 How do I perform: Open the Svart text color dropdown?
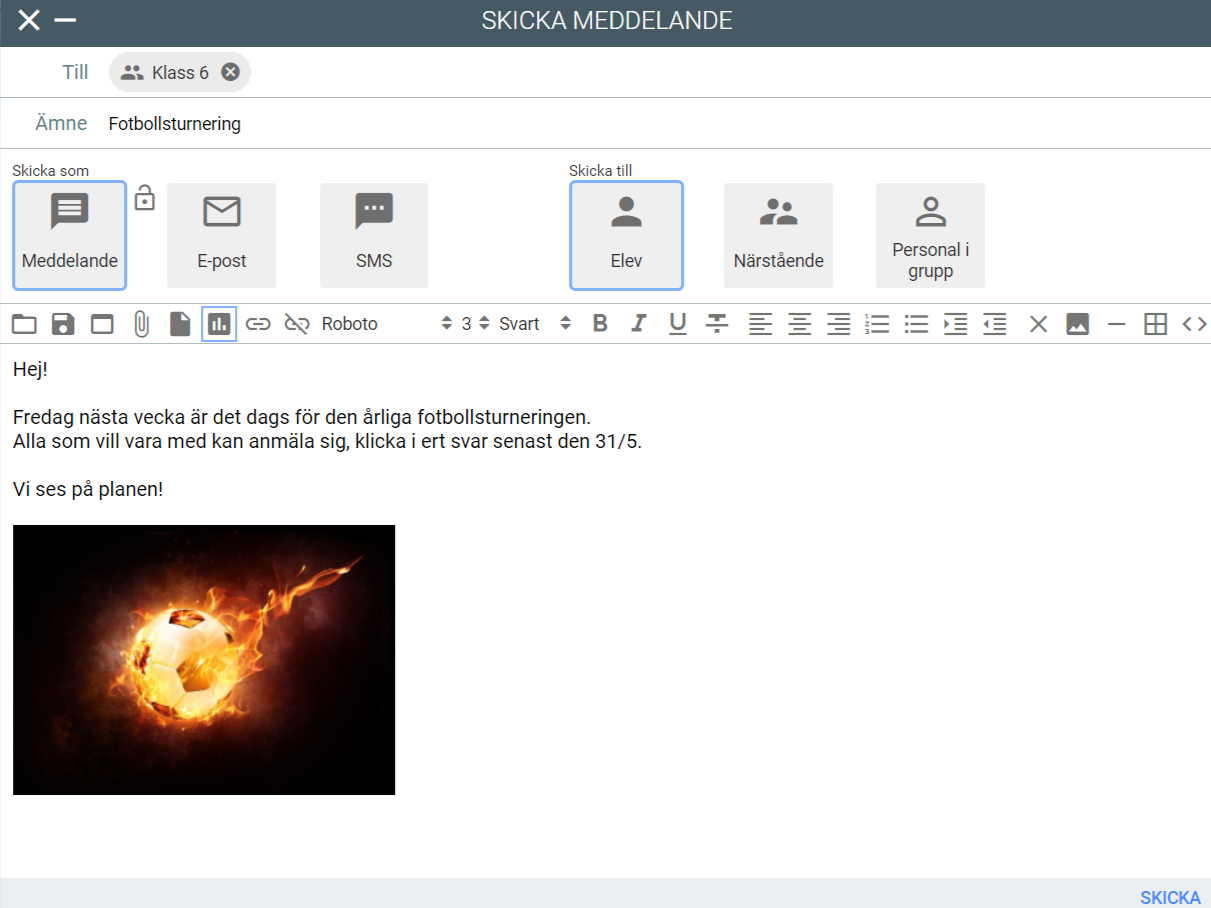click(535, 324)
